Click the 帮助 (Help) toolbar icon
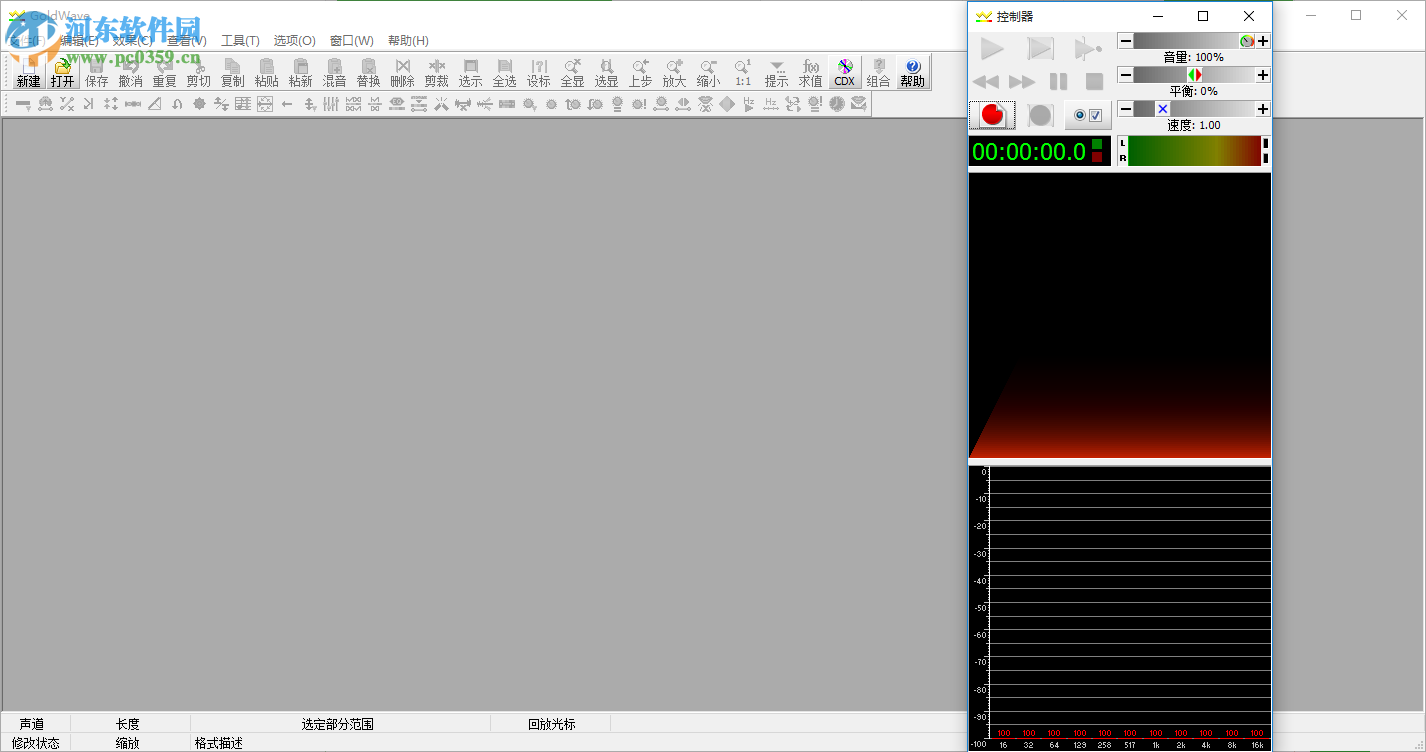This screenshot has height=752, width=1426. (x=912, y=72)
